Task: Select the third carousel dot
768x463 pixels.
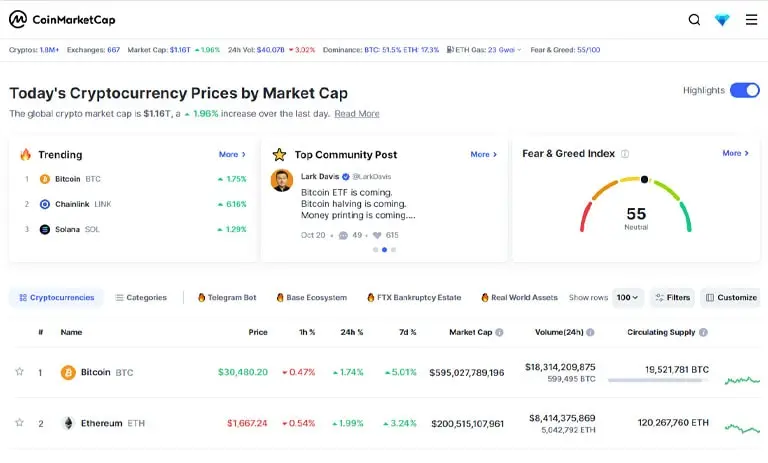Action: tap(393, 250)
